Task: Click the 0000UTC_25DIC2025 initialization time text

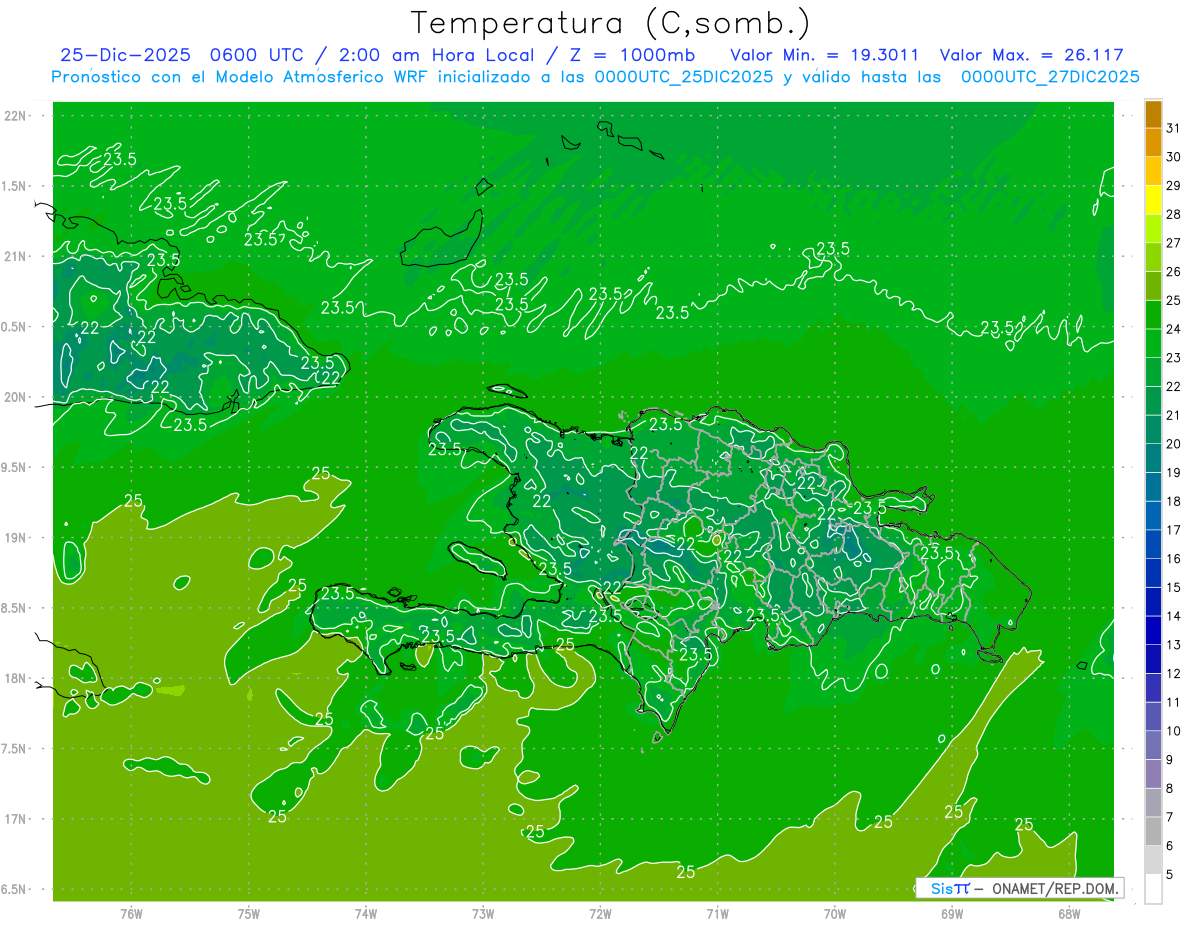Action: pos(683,77)
